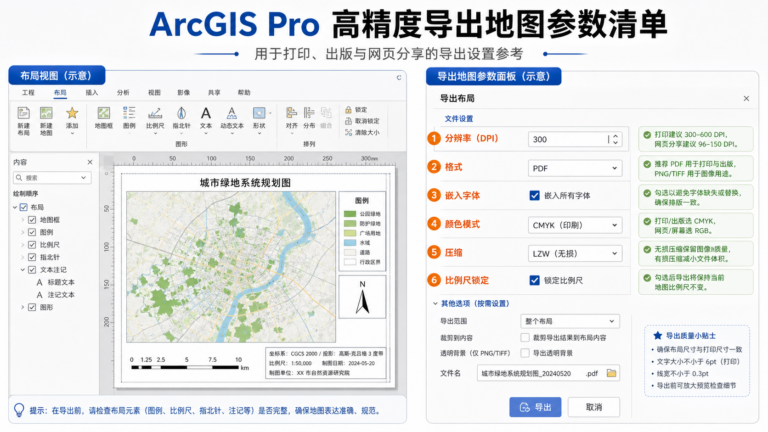Open the 压缩 LZW dropdown
This screenshot has width=768, height=432.
tap(575, 253)
